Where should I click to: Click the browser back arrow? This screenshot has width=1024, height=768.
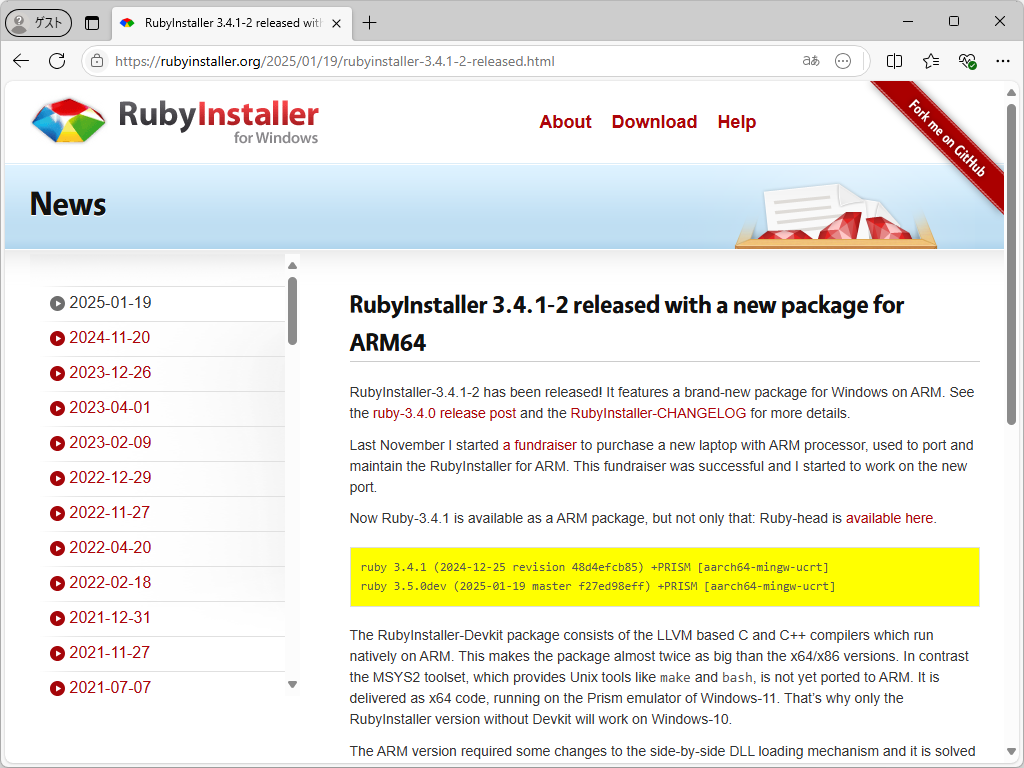tap(21, 61)
